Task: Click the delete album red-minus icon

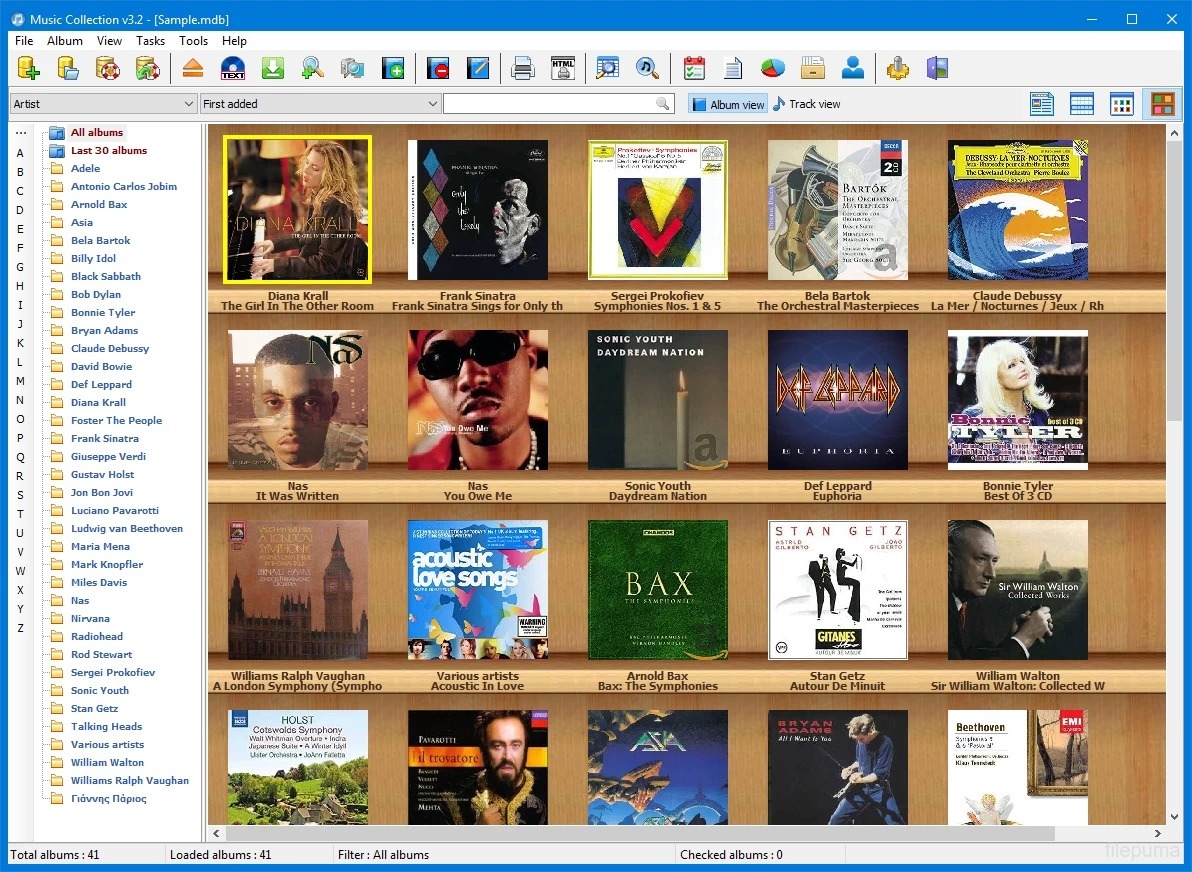Action: [438, 68]
